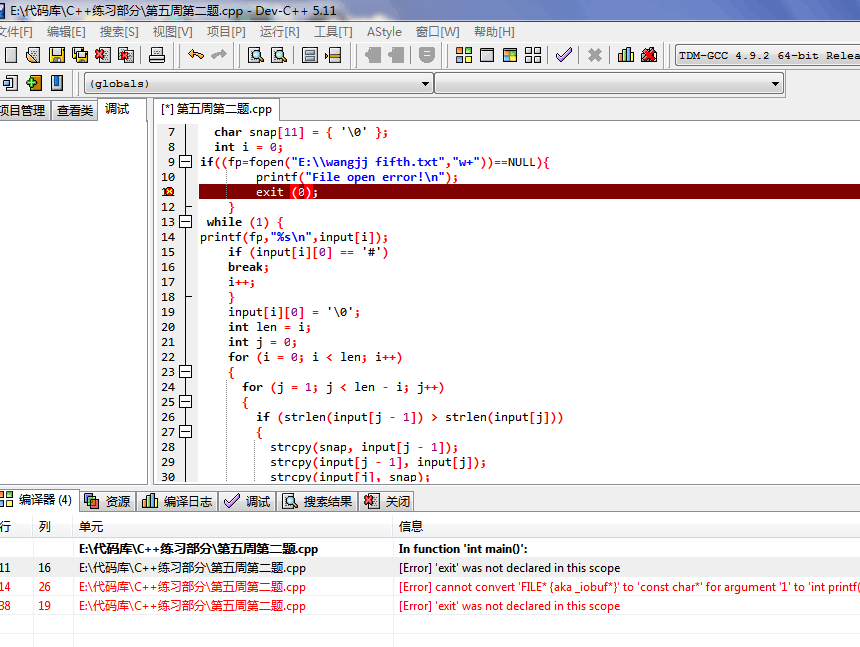This screenshot has width=860, height=647.
Task: Open the 视图[V] menu
Action: pyautogui.click(x=172, y=32)
